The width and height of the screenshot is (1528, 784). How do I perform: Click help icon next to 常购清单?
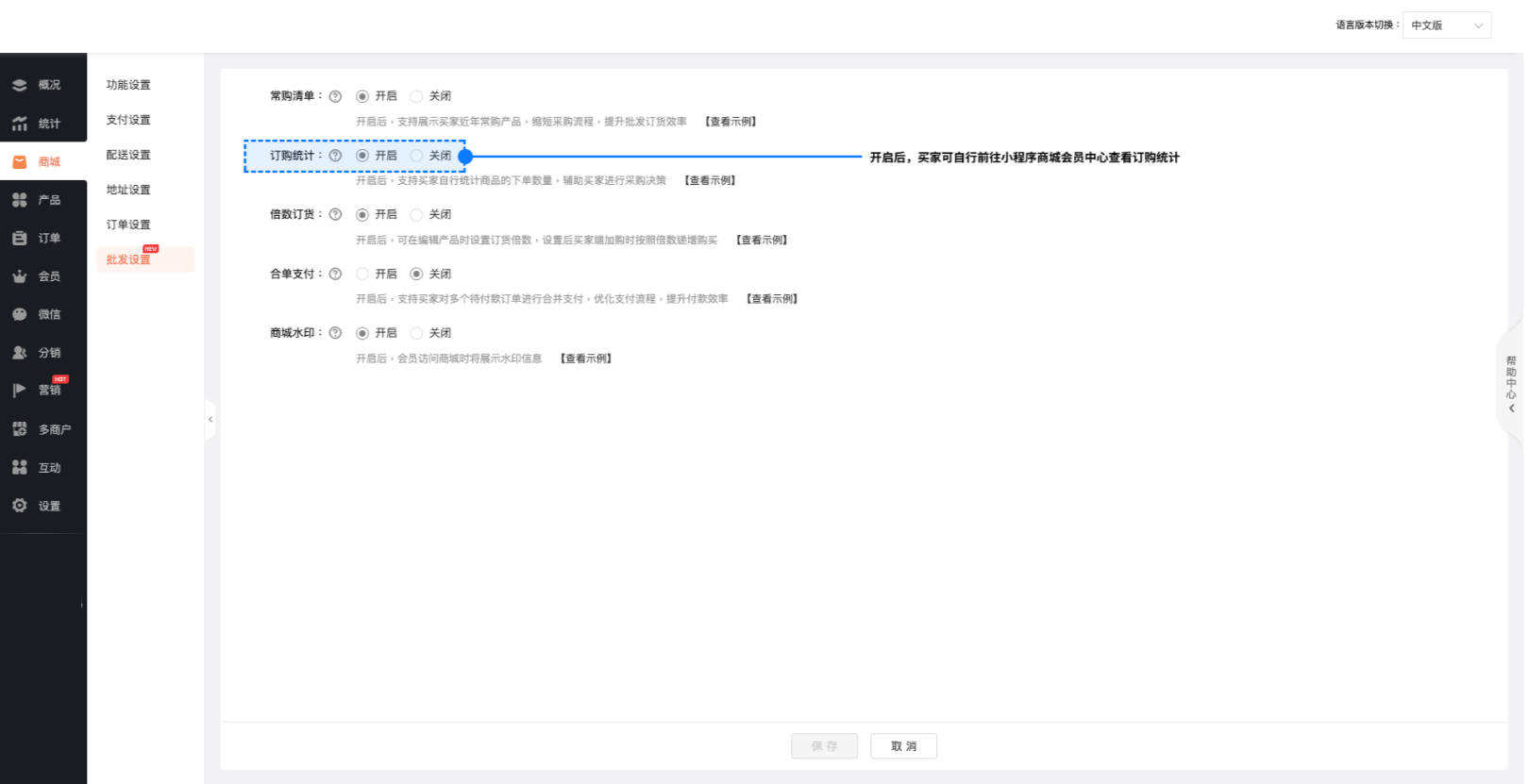coord(335,96)
